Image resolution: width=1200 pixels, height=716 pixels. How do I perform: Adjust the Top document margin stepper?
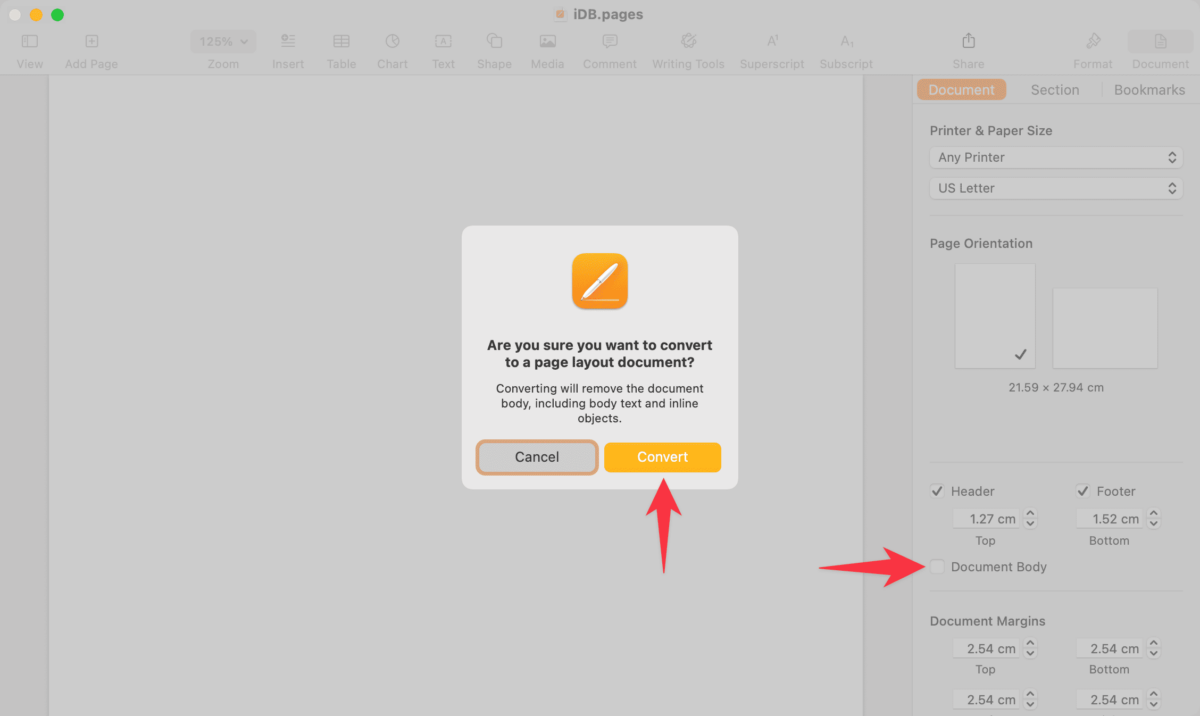tap(1031, 648)
